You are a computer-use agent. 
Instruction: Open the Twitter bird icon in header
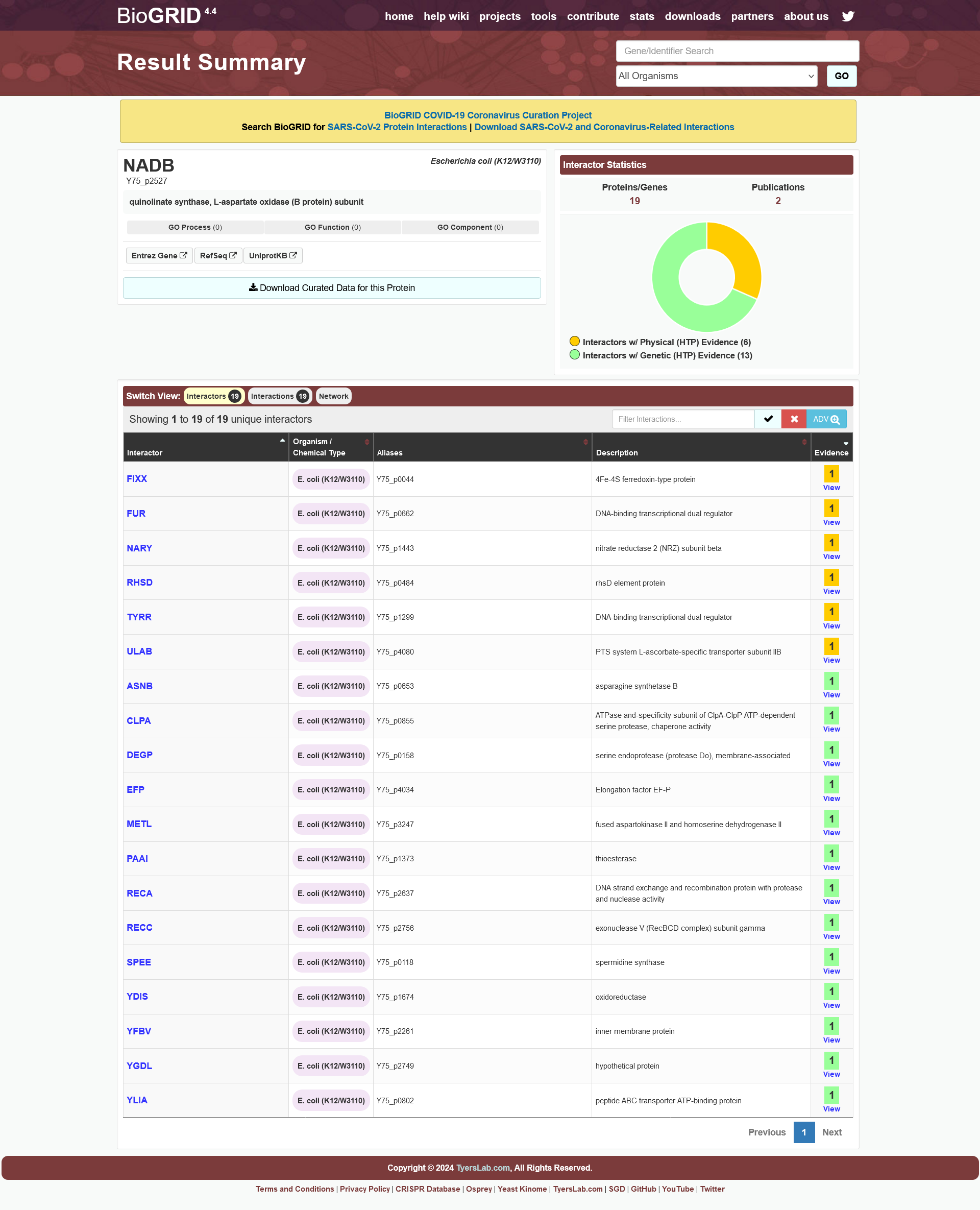[848, 16]
